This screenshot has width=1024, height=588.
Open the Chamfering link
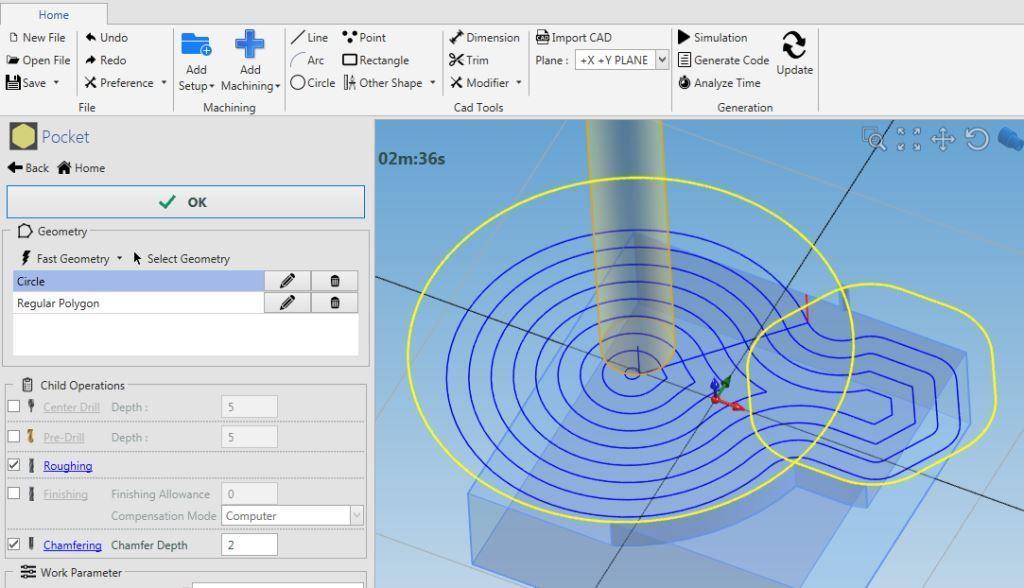72,545
